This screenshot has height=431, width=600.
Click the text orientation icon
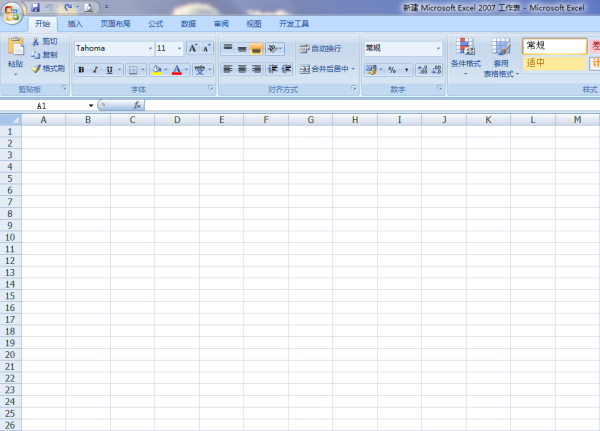click(x=272, y=48)
